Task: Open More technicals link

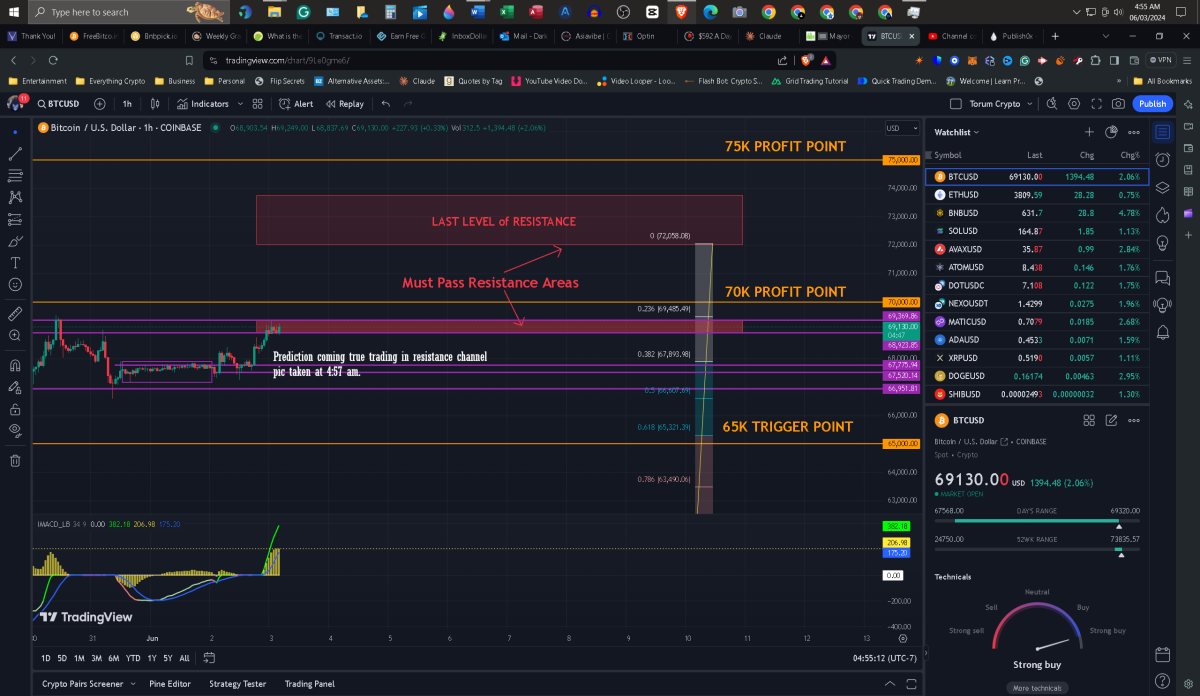Action: [x=1036, y=688]
